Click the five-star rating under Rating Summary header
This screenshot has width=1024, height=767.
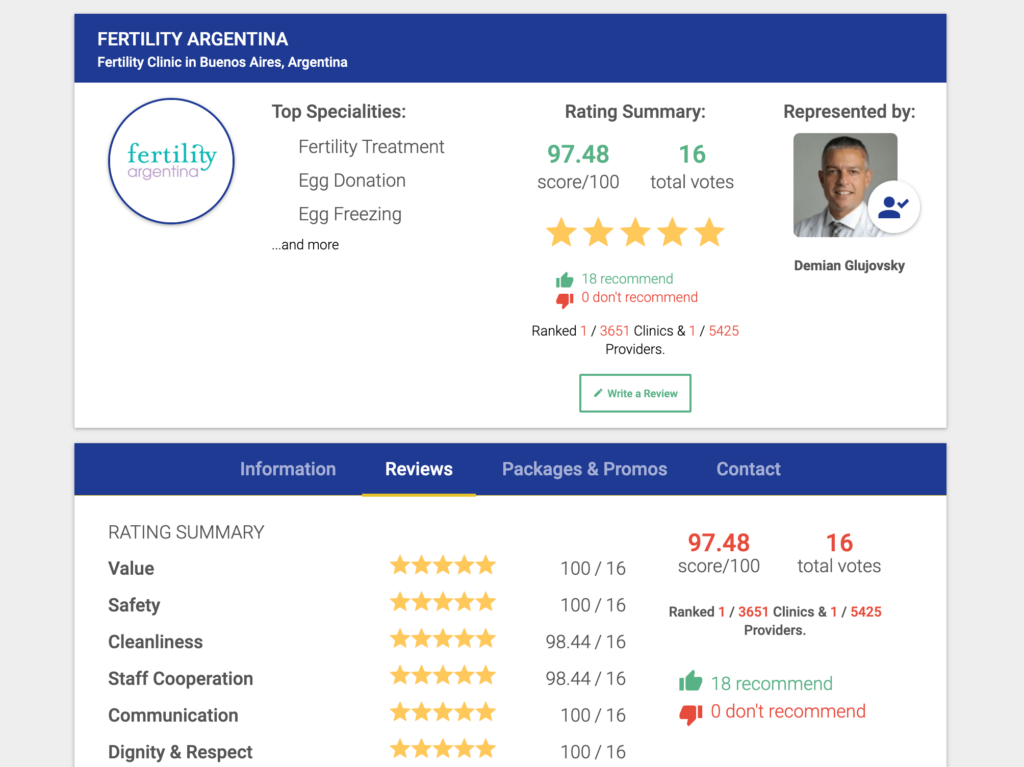point(635,233)
